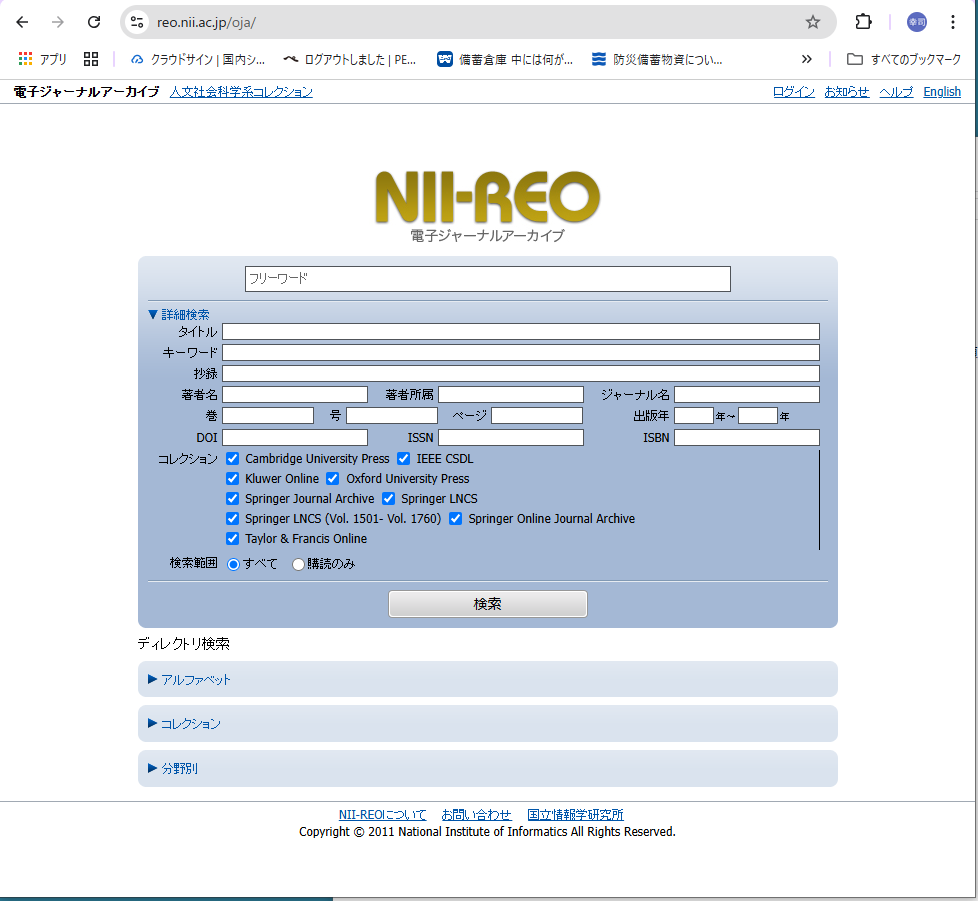The image size is (978, 901).
Task: Expand the 分野別 directory section
Action: (173, 769)
